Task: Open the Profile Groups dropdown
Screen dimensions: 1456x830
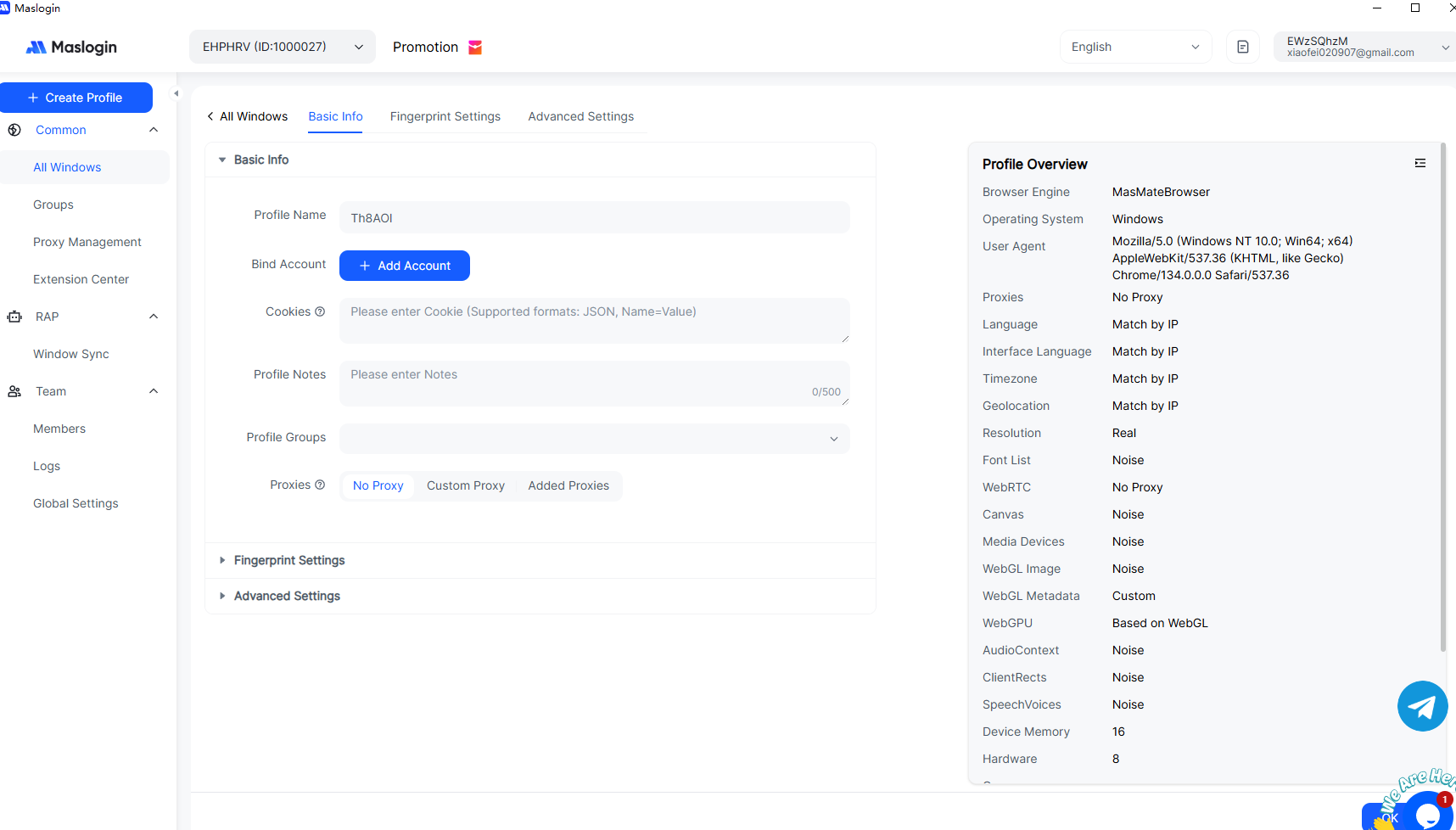Action: pos(594,438)
